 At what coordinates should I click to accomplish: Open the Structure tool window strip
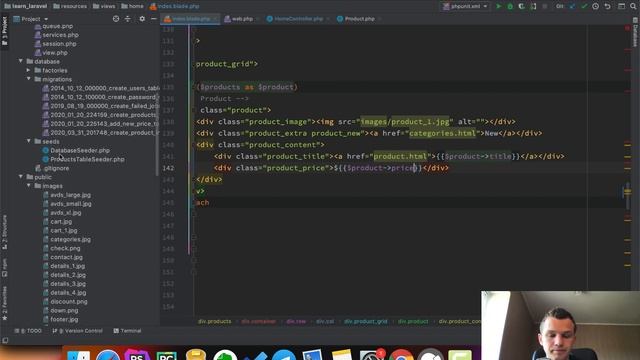(x=4, y=232)
